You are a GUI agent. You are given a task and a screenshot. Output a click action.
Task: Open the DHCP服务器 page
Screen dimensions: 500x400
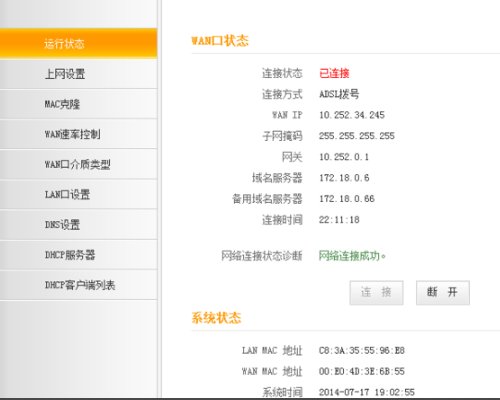point(78,255)
